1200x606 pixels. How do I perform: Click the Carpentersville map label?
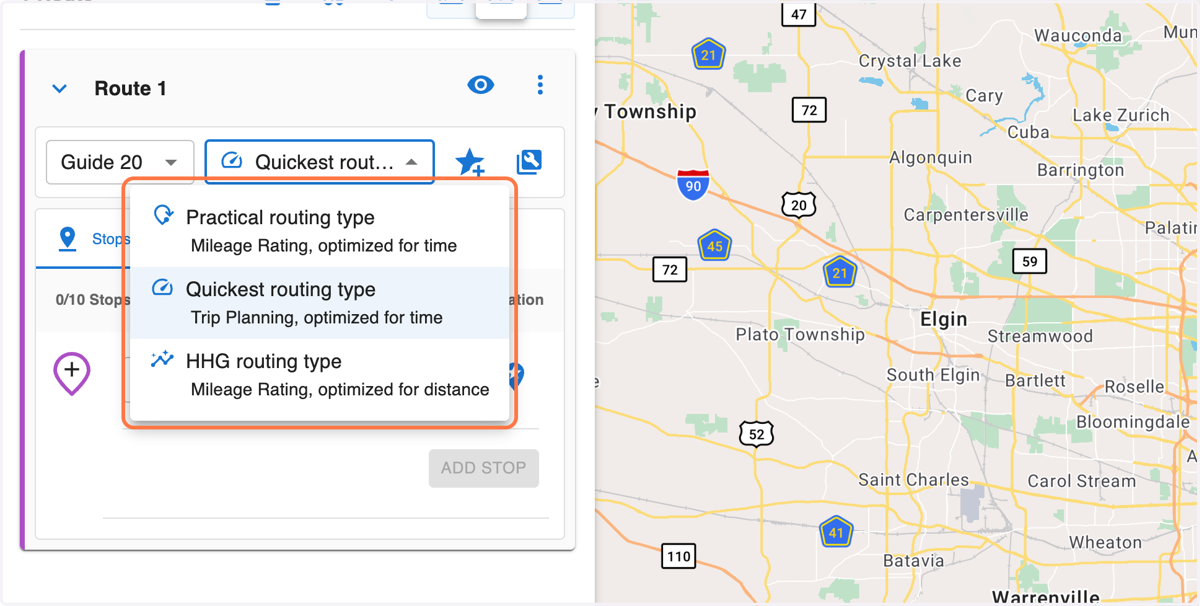(x=966, y=215)
